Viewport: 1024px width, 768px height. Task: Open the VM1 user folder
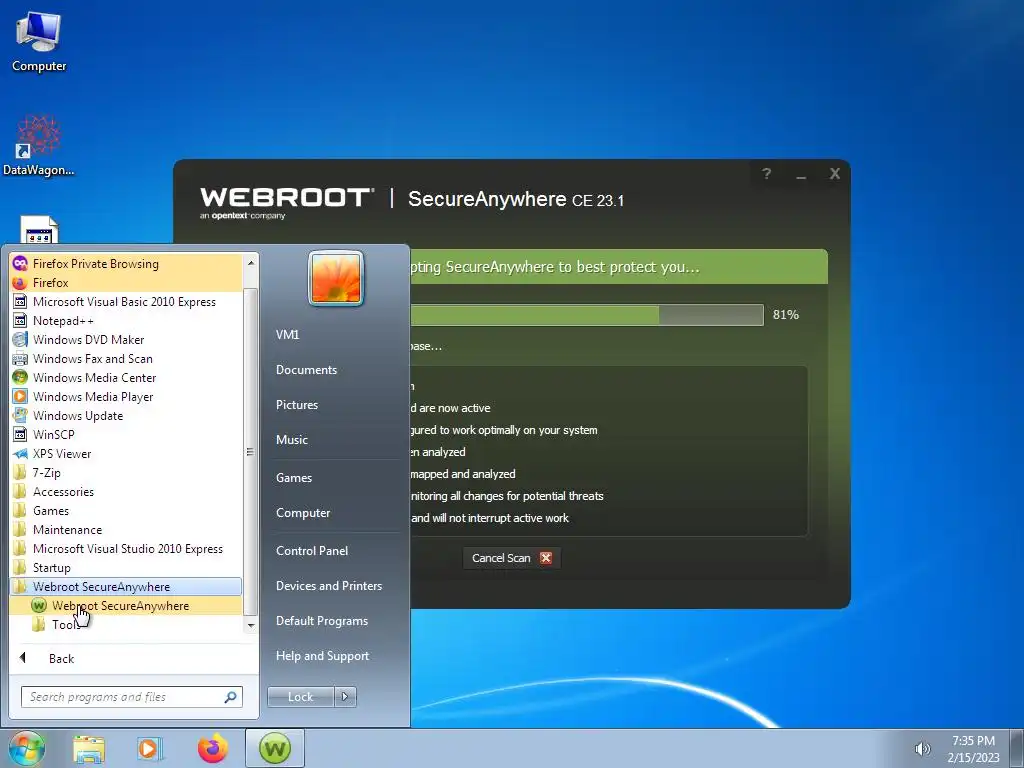(287, 334)
